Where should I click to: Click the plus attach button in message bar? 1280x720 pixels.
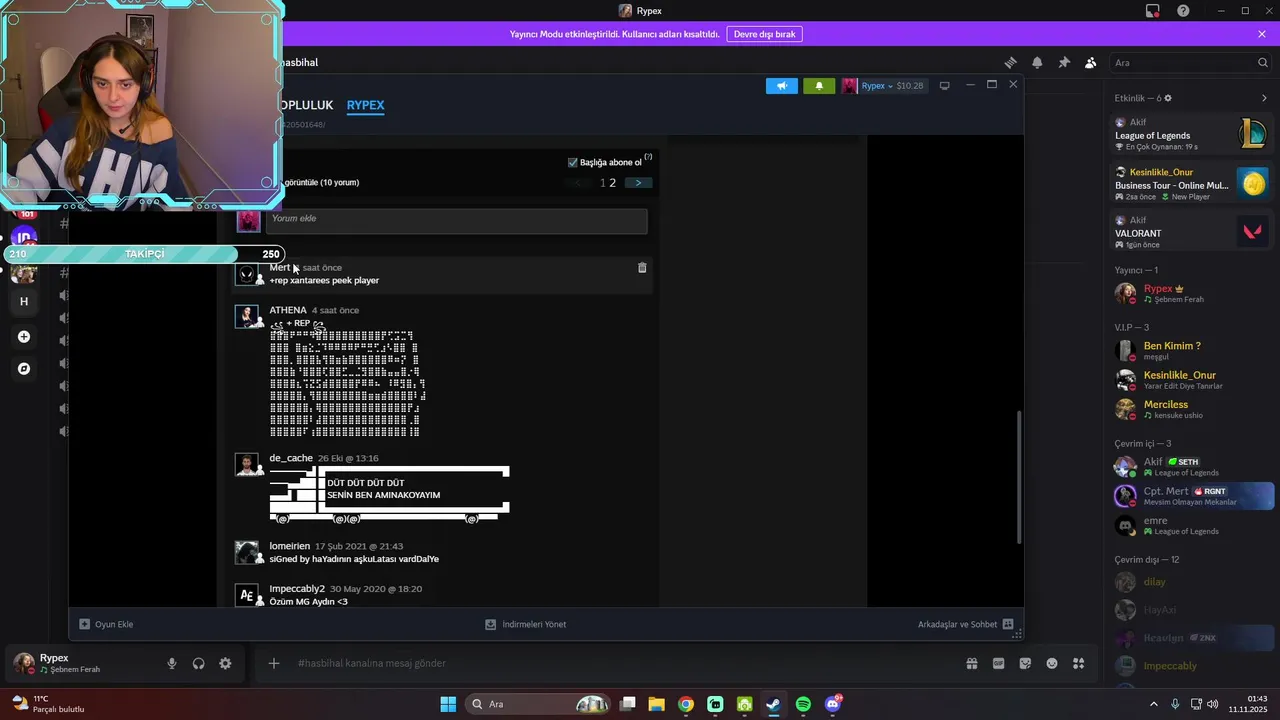click(273, 663)
